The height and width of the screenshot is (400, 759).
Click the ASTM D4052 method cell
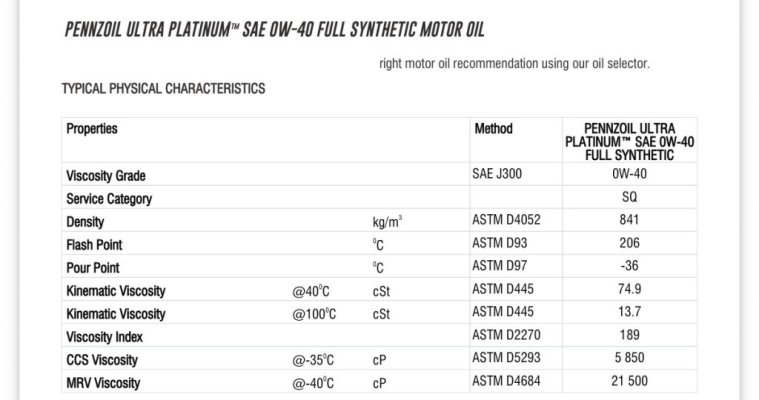coord(506,220)
